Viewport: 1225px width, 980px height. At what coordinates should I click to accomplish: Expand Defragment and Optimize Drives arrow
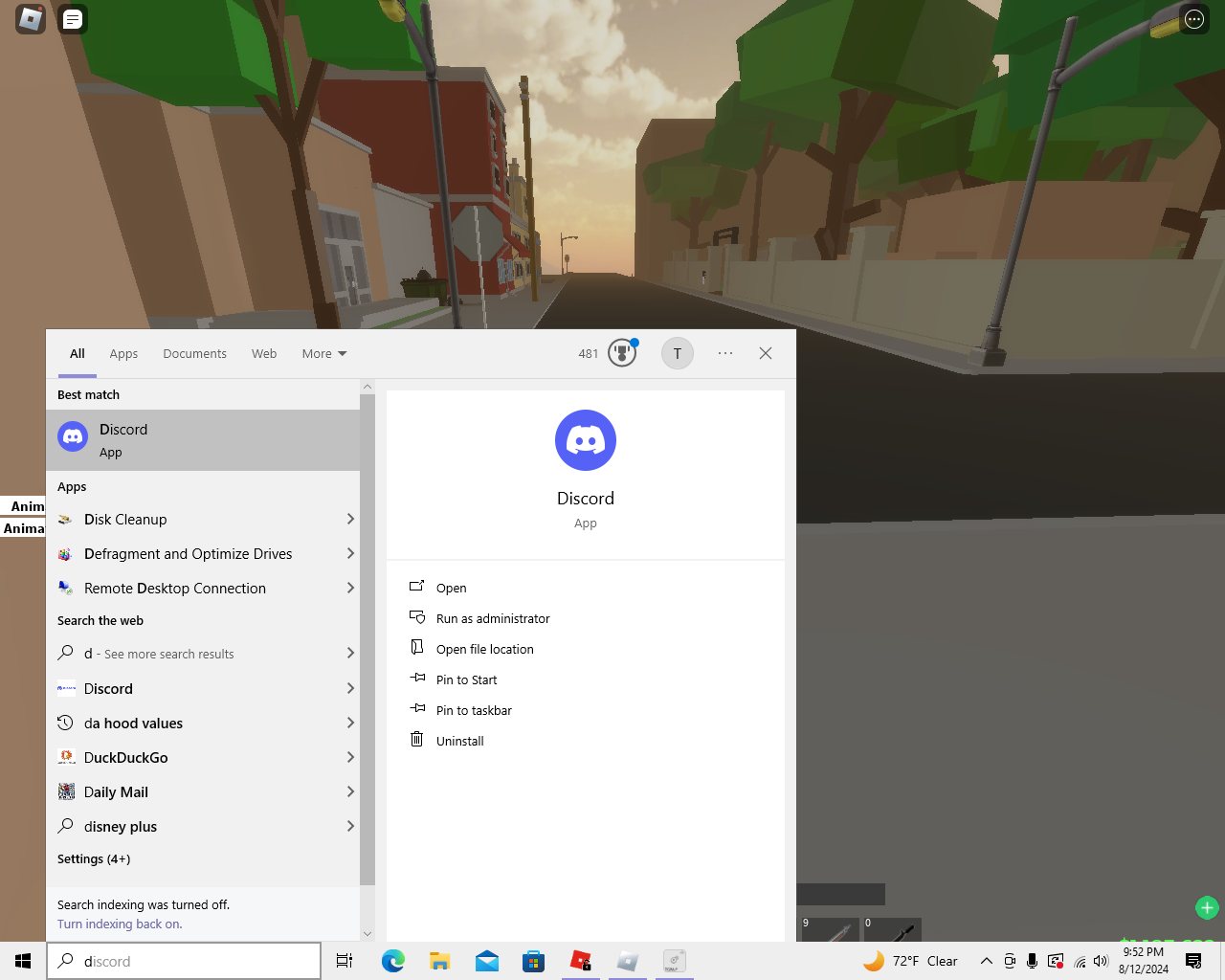[350, 553]
